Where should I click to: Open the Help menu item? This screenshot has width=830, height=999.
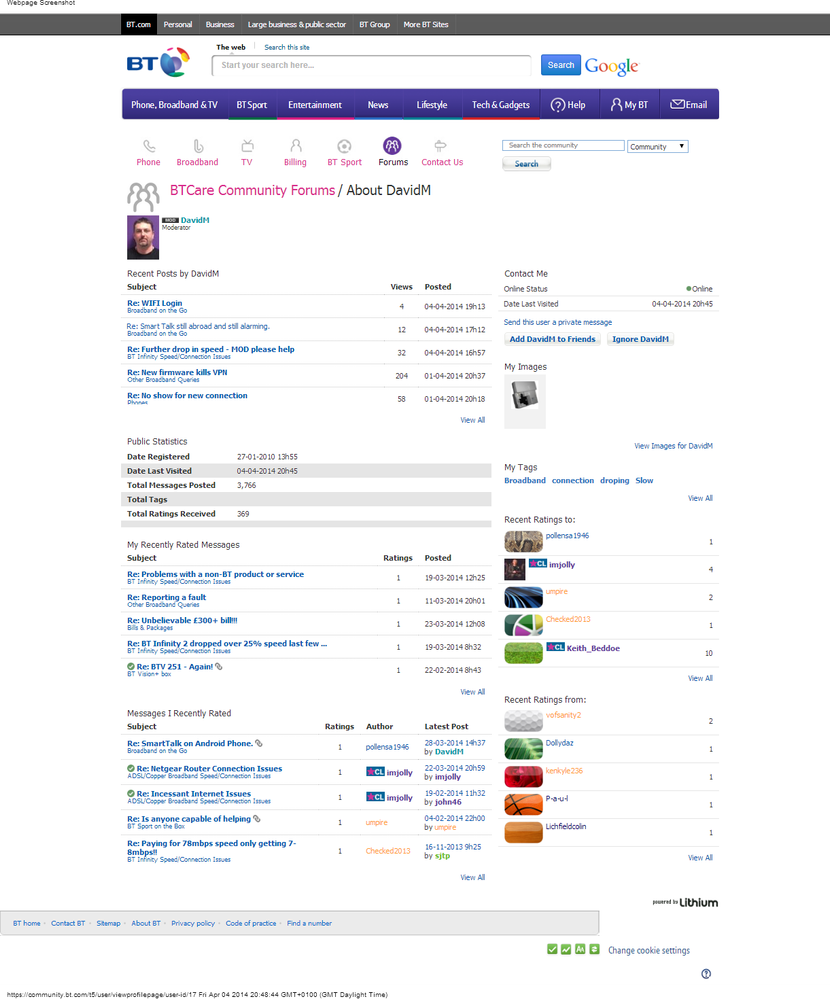(568, 104)
